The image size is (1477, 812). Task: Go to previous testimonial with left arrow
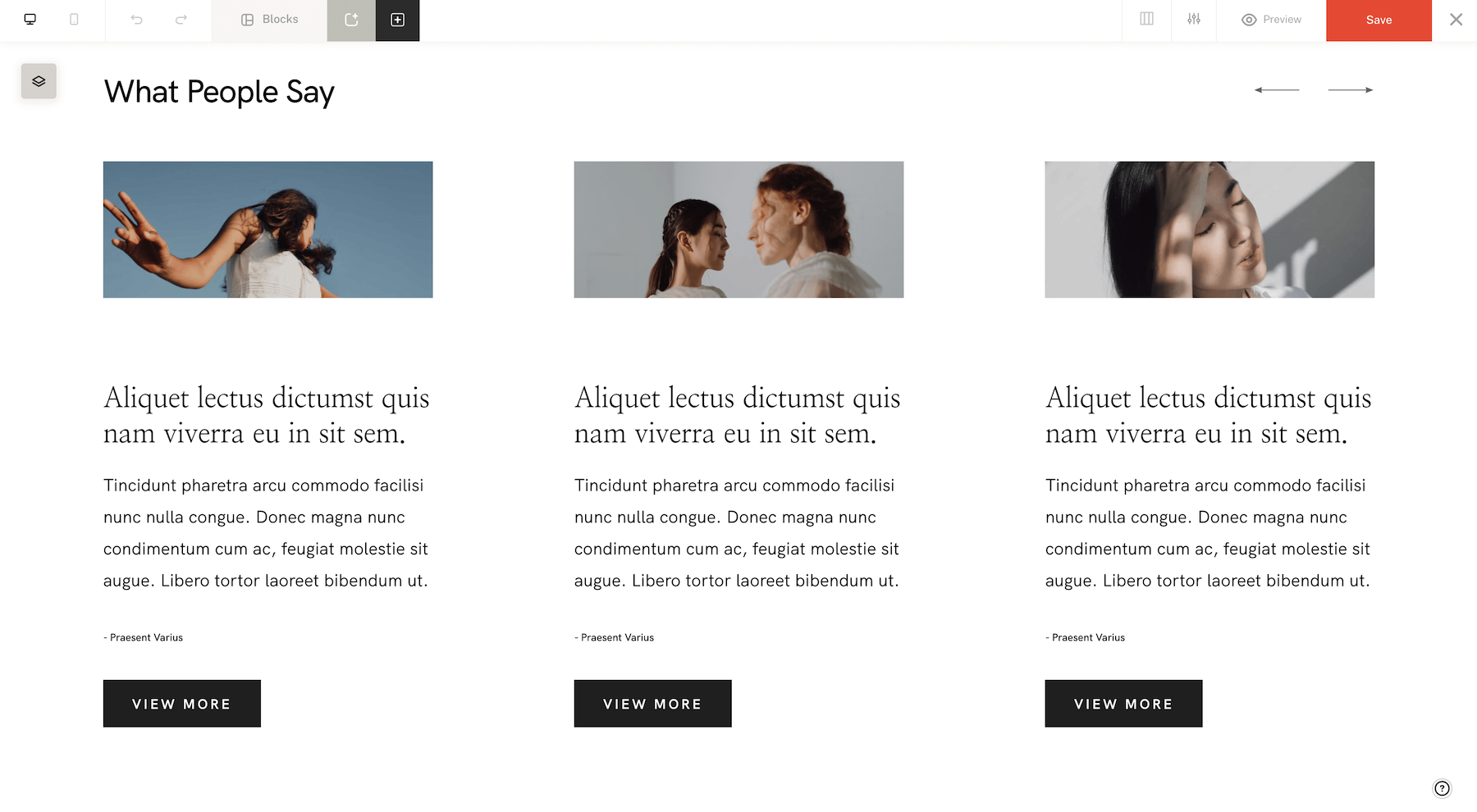(1277, 89)
